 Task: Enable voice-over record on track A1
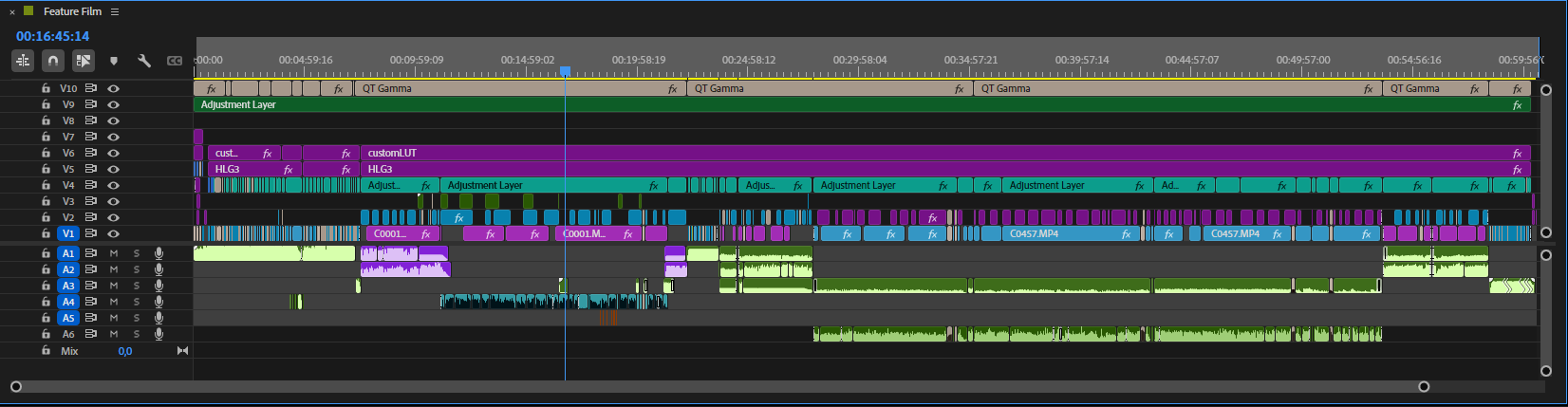(159, 253)
